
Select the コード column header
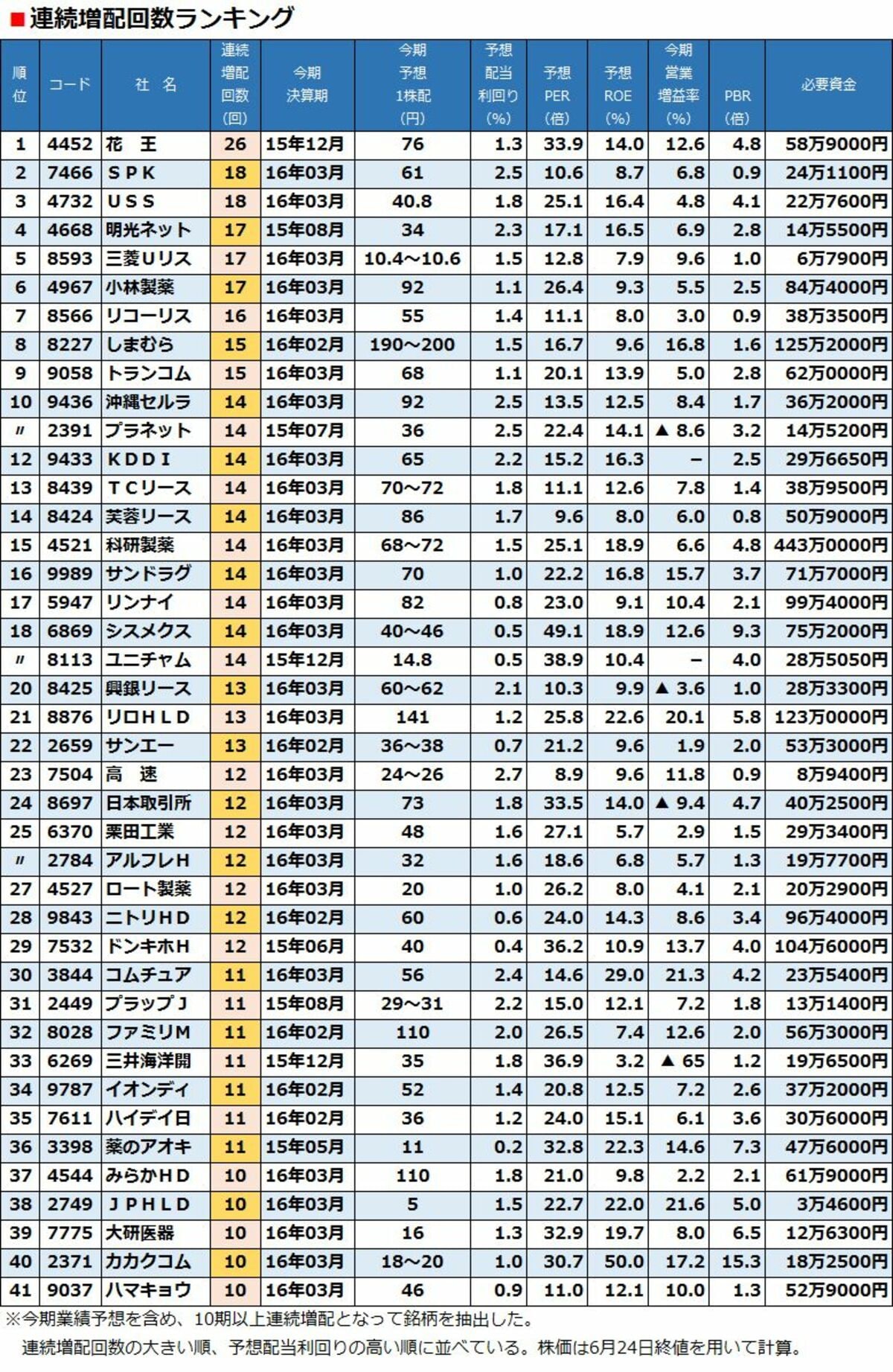pos(70,84)
